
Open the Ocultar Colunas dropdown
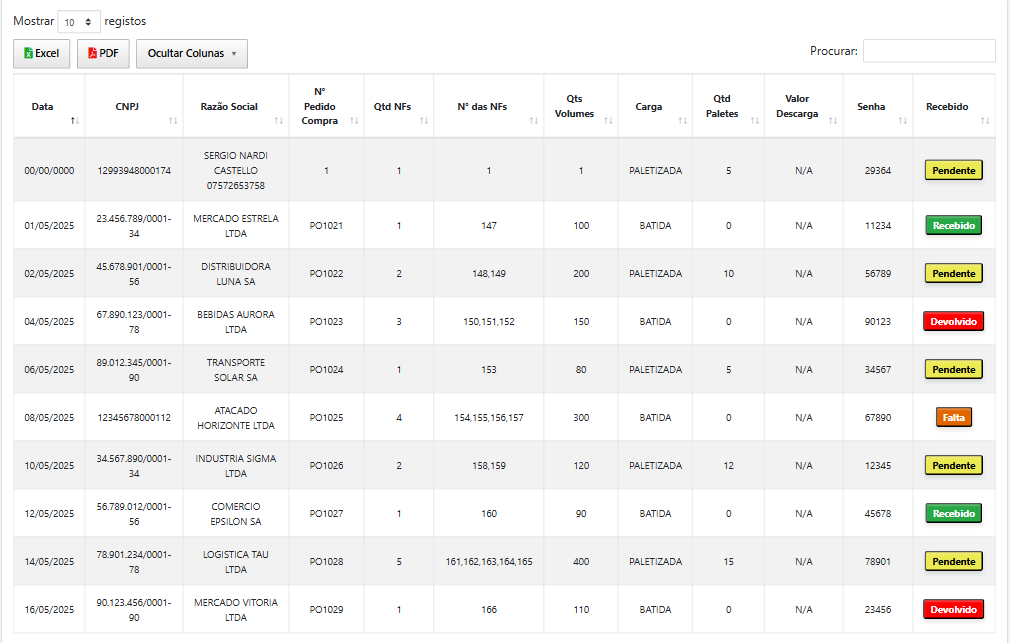click(192, 54)
